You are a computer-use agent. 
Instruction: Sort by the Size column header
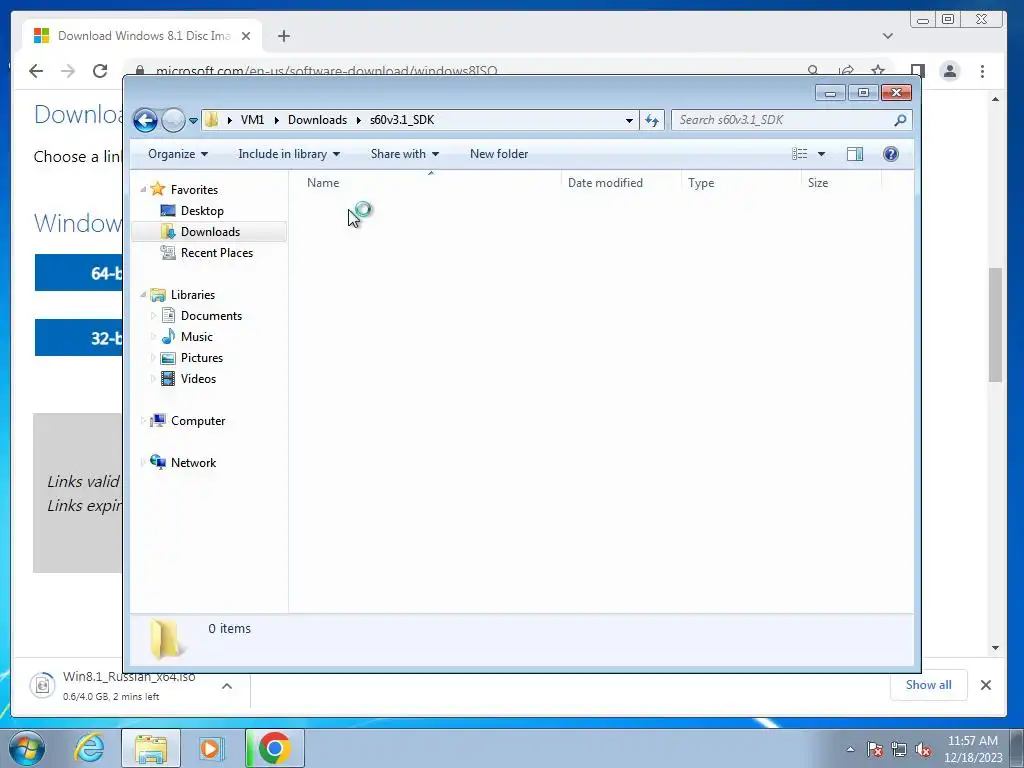coord(842,183)
